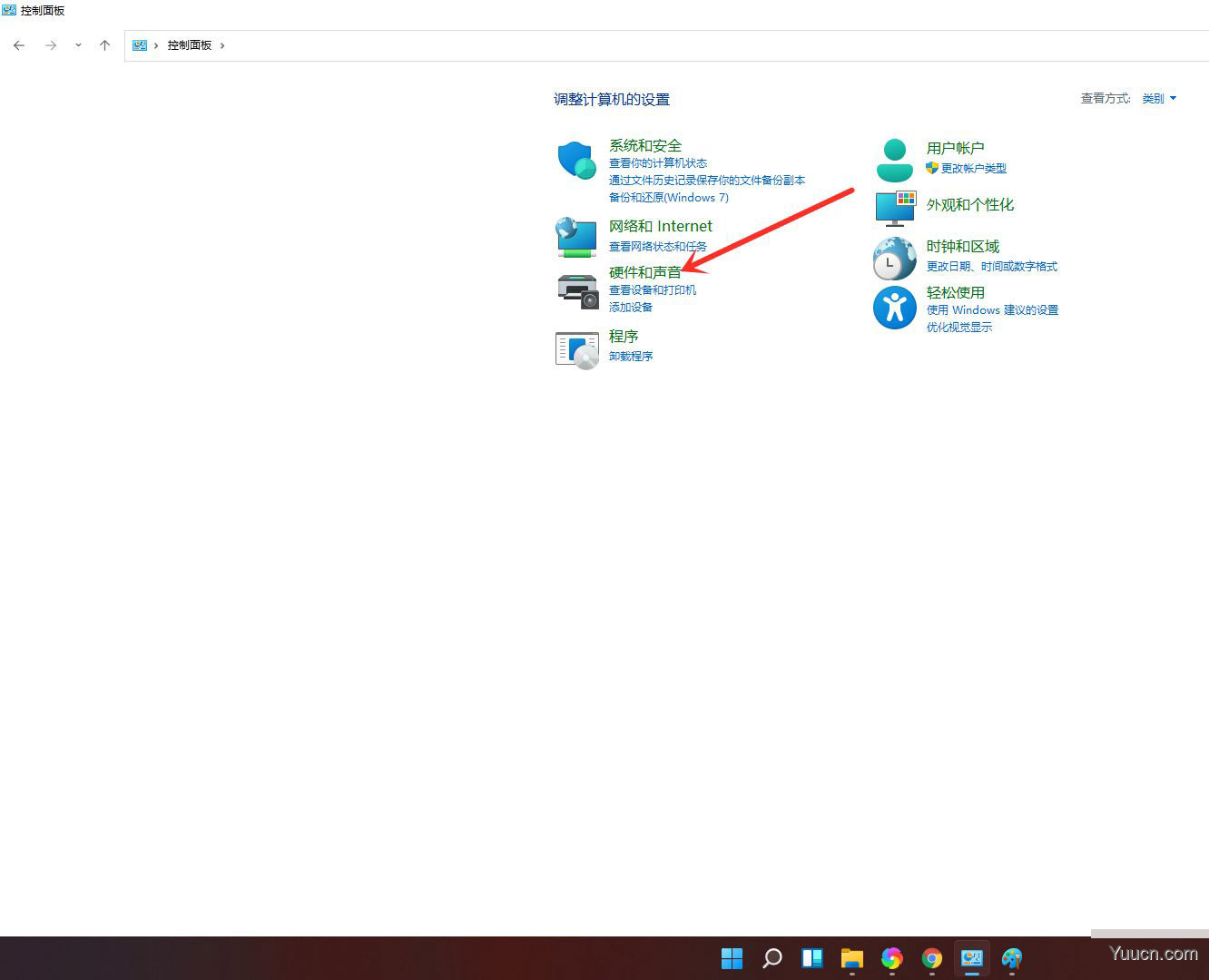Click the User Accounts person icon
The image size is (1209, 980).
pyautogui.click(x=894, y=161)
